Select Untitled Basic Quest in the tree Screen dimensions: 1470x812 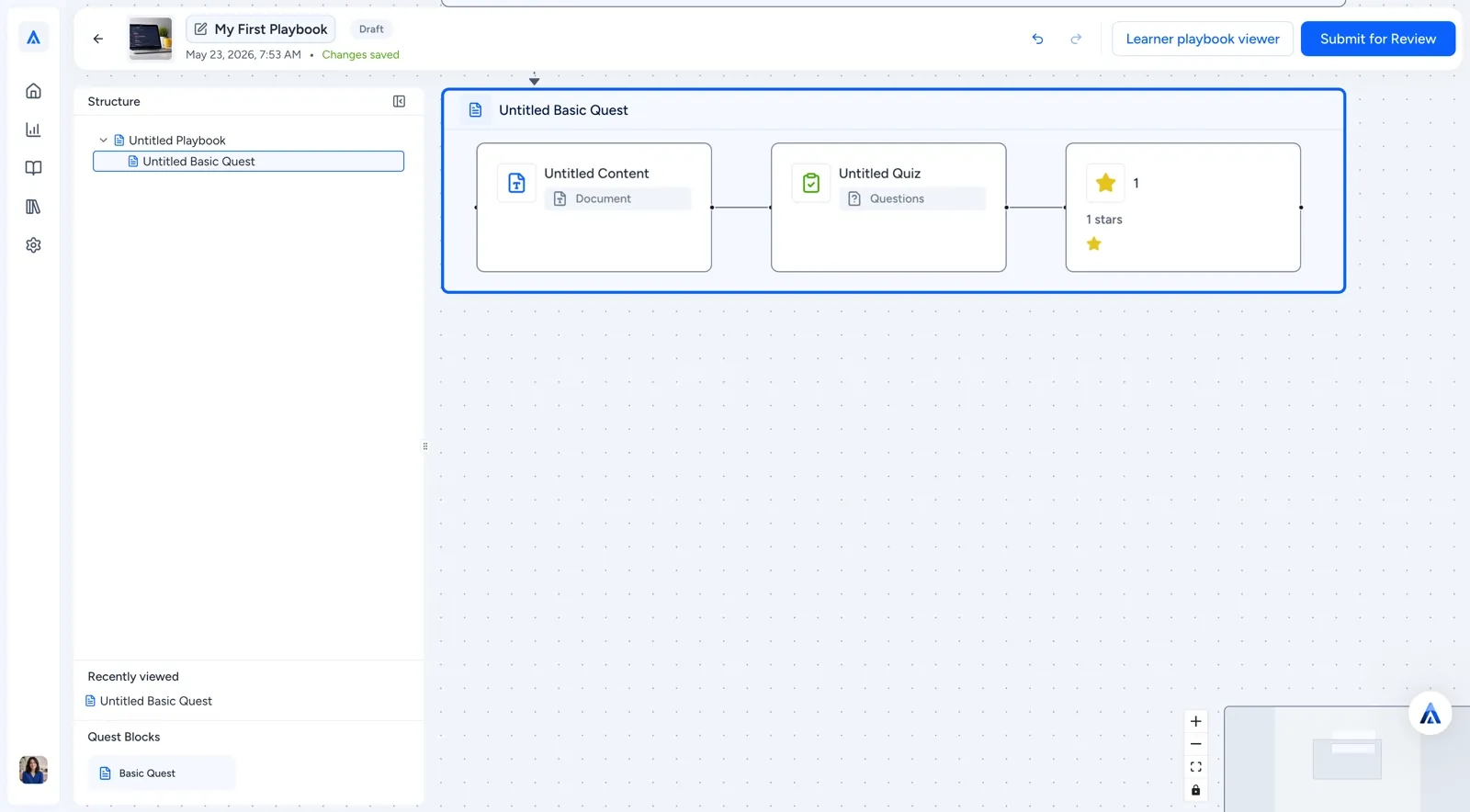click(x=248, y=162)
